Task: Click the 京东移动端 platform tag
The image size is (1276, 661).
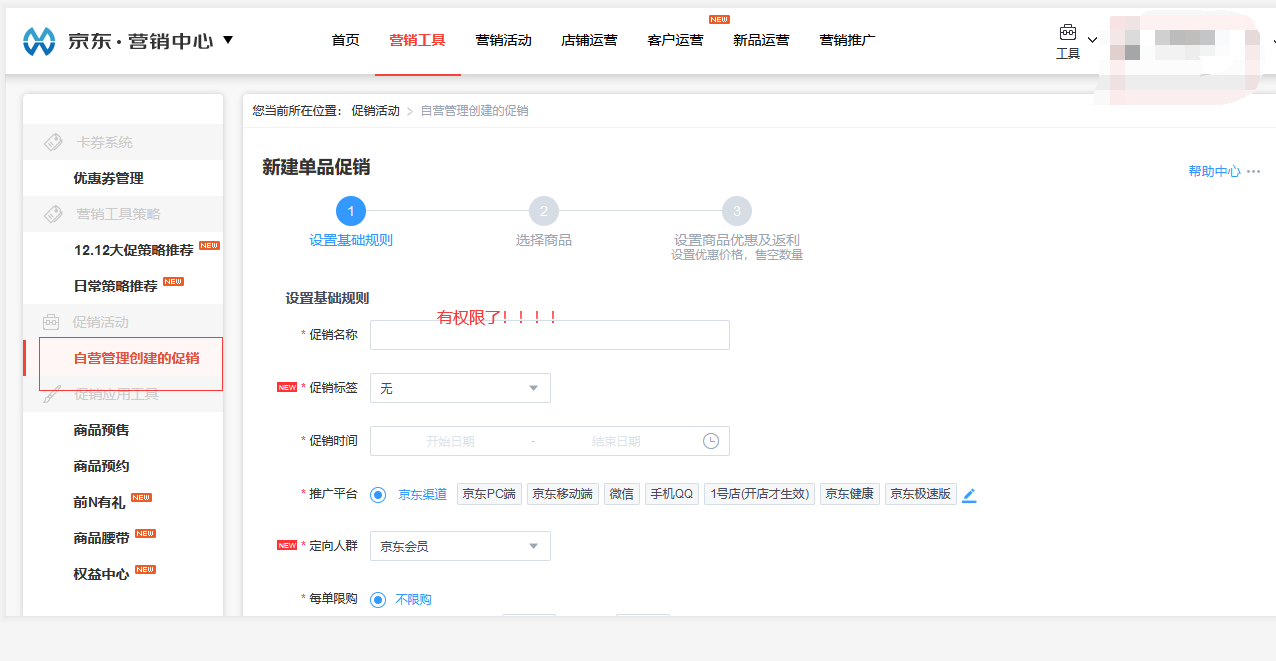Action: coord(563,494)
